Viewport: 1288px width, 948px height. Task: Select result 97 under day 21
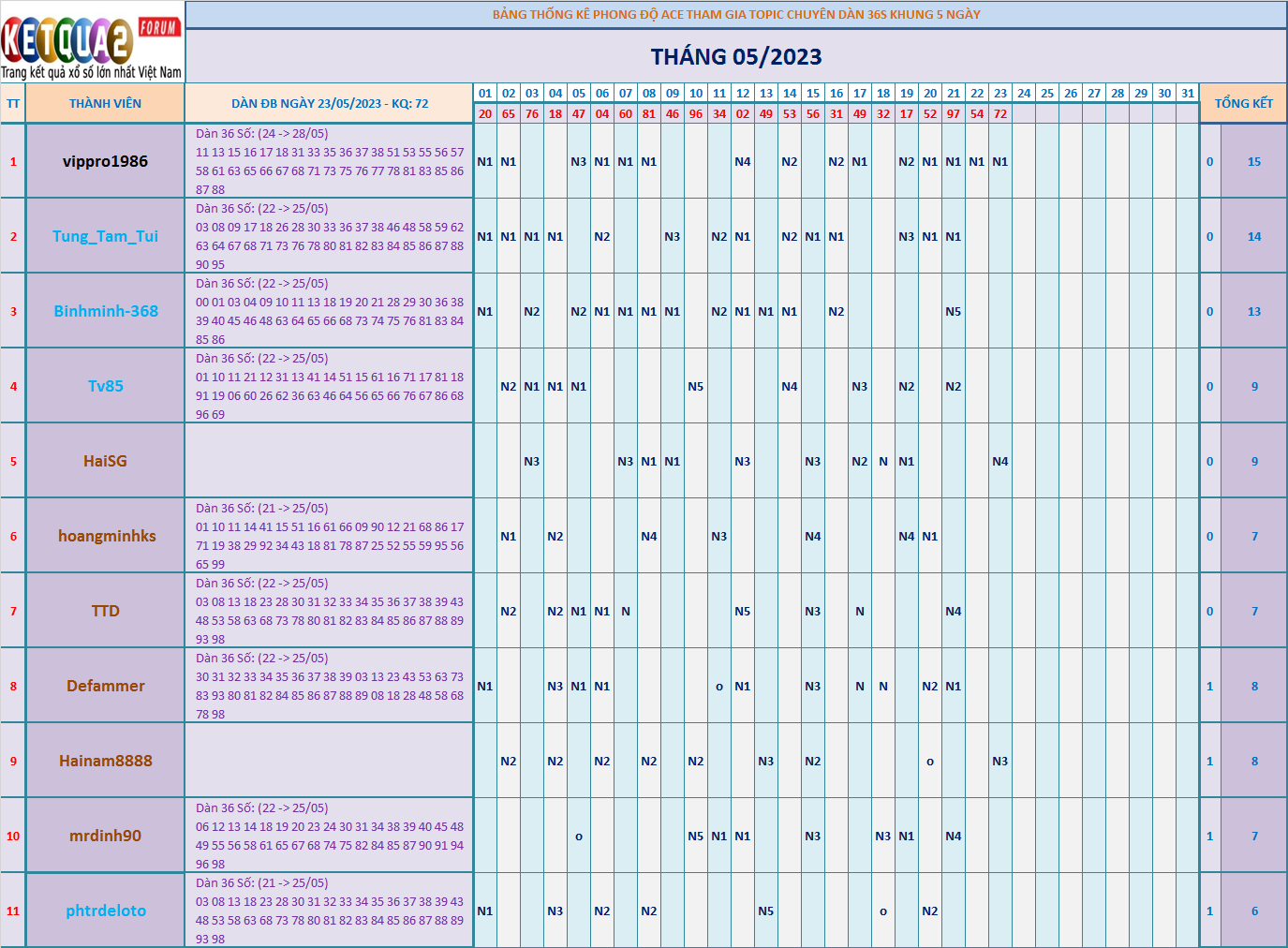(954, 113)
